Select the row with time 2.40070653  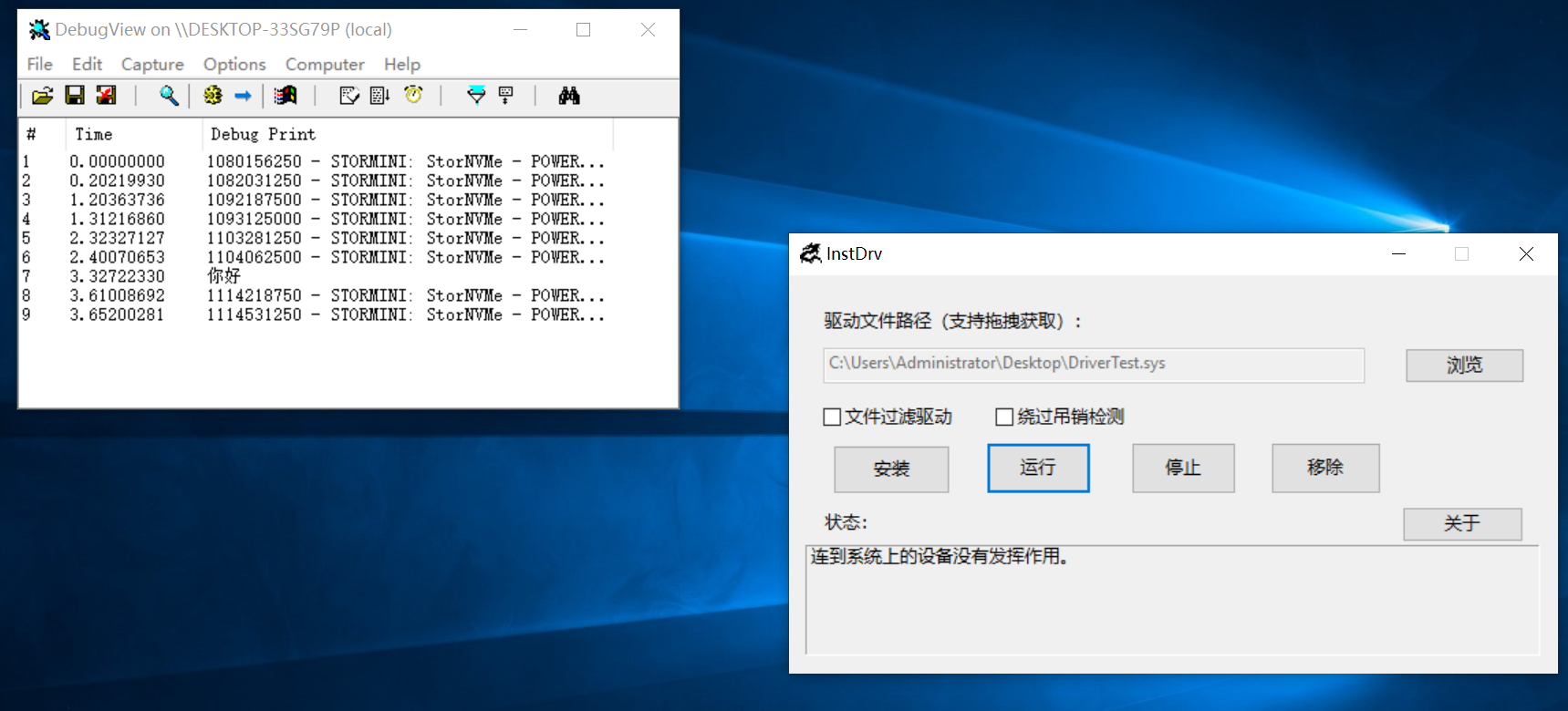314,257
